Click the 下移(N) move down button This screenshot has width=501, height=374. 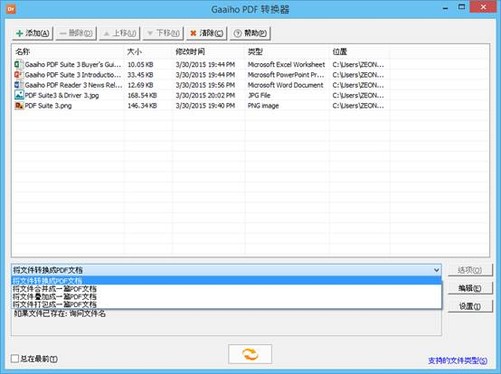pos(163,33)
